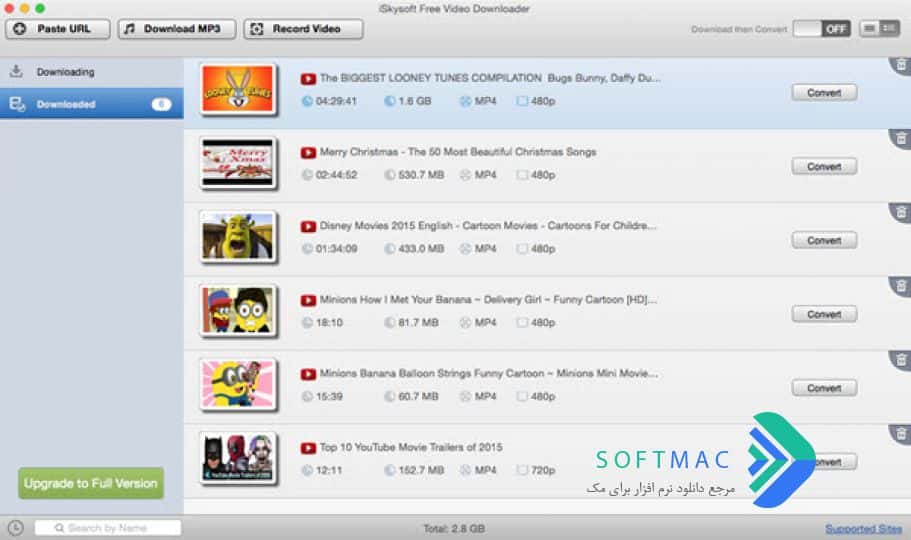Image resolution: width=911 pixels, height=540 pixels.
Task: Click file size icon showing 530.7 MB
Action: tap(390, 175)
